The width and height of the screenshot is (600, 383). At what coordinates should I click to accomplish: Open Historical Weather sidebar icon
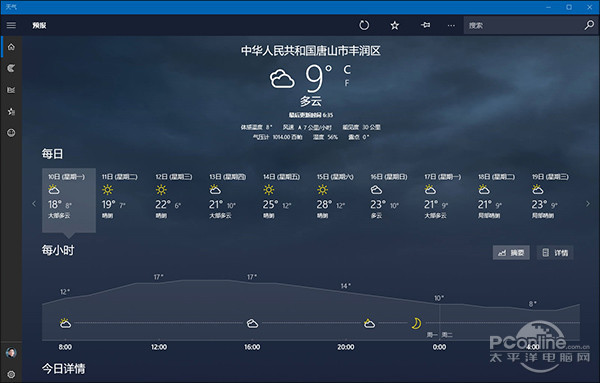pos(11,90)
